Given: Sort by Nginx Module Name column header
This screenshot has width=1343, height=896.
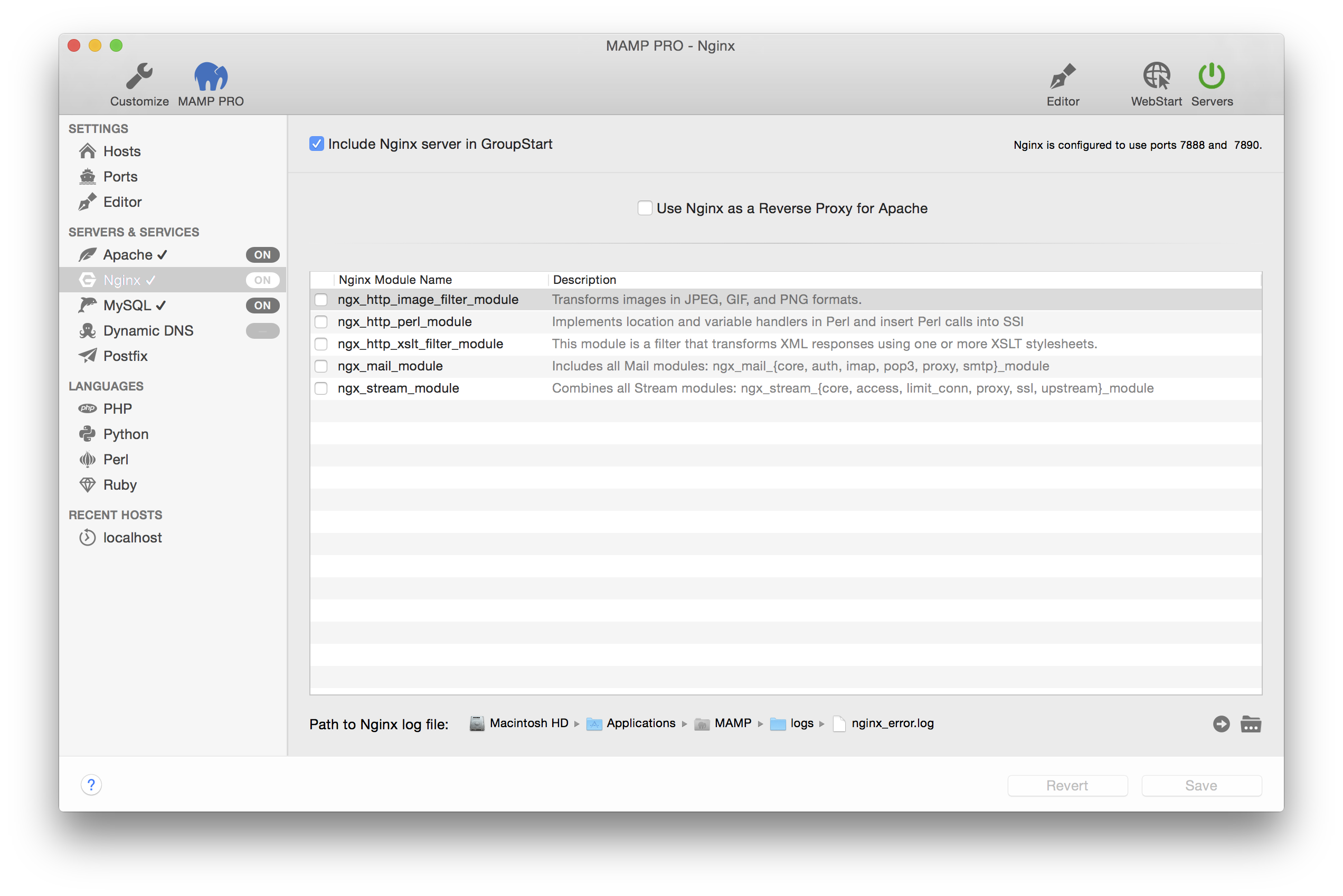Looking at the screenshot, I should (x=395, y=280).
